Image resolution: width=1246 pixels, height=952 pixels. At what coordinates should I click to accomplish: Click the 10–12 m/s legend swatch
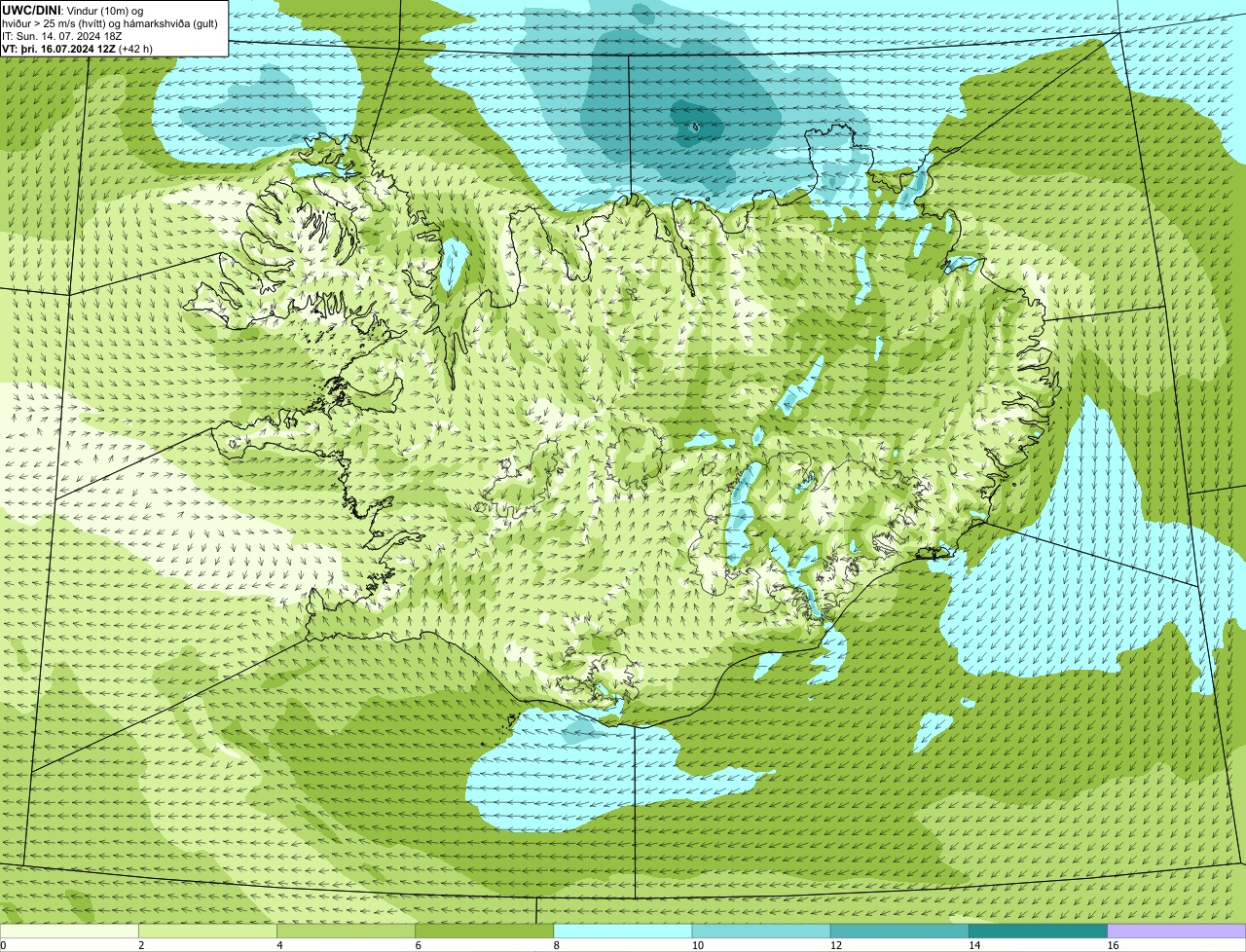(761, 932)
